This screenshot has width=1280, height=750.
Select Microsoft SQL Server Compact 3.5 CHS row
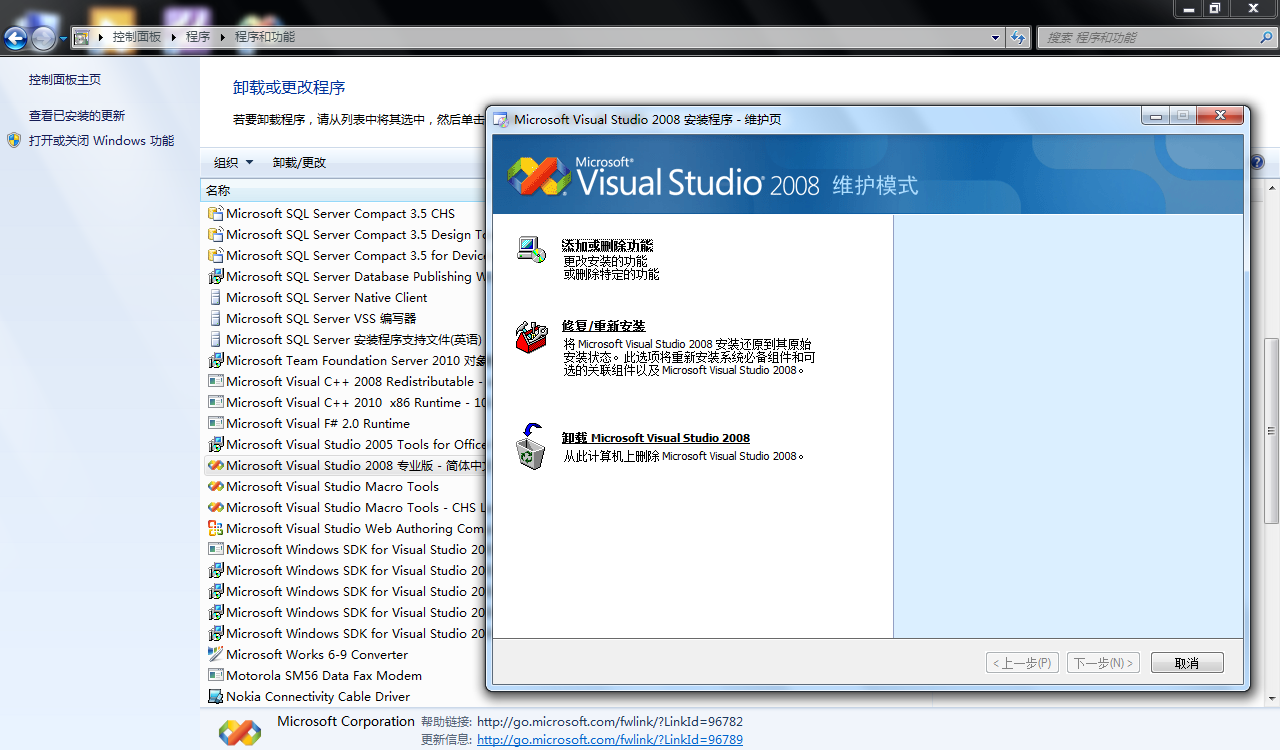(x=345, y=213)
